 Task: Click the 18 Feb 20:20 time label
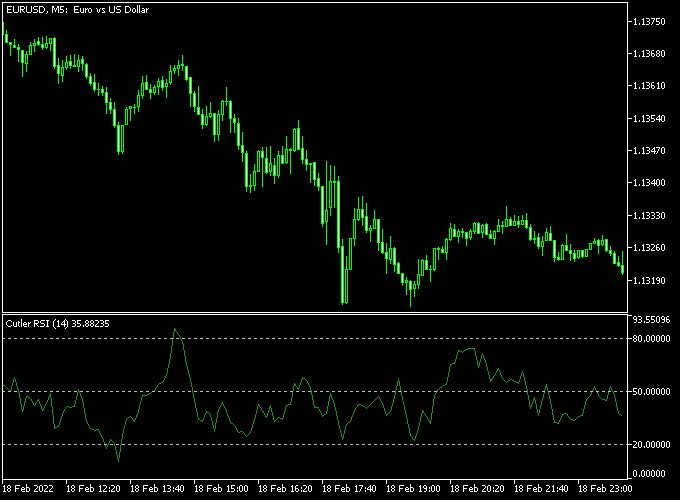477,489
